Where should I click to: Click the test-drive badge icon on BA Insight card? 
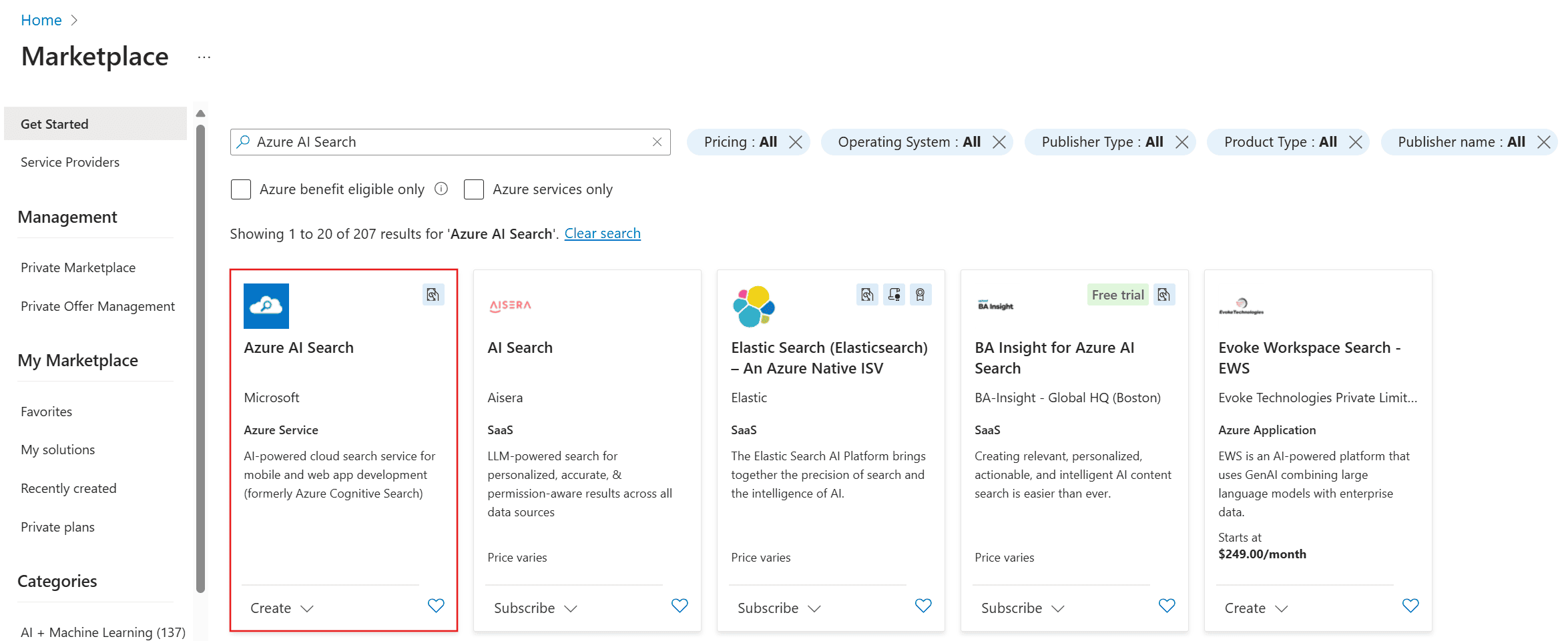pos(1164,294)
